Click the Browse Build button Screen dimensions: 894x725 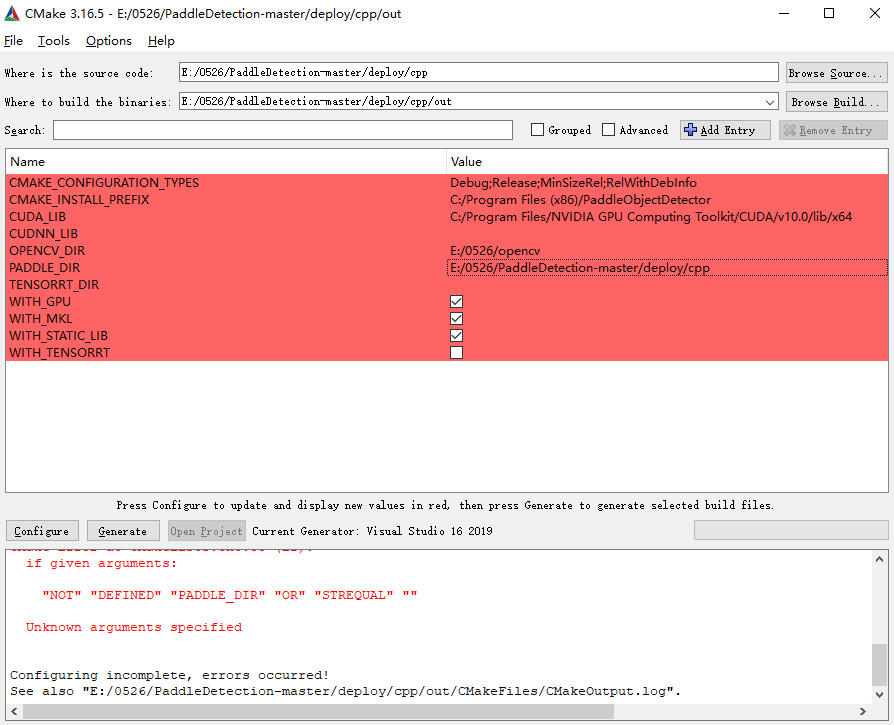[836, 102]
